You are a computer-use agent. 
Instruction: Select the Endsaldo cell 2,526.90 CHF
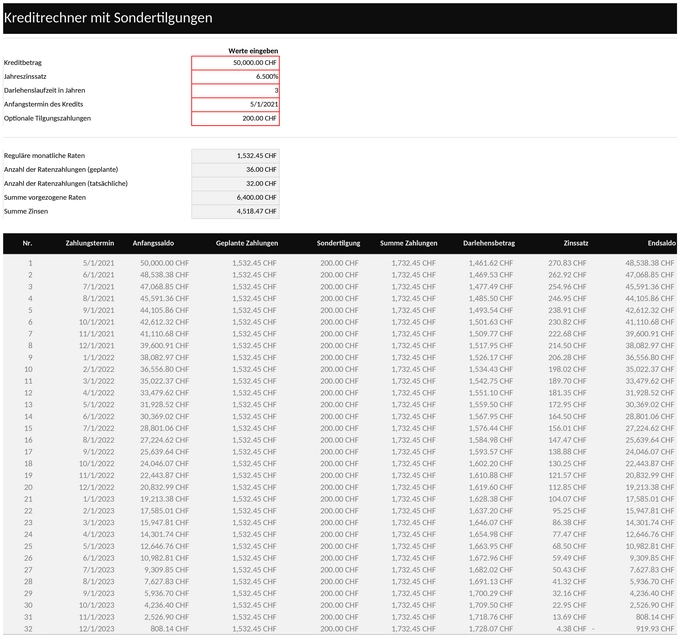tap(652, 605)
